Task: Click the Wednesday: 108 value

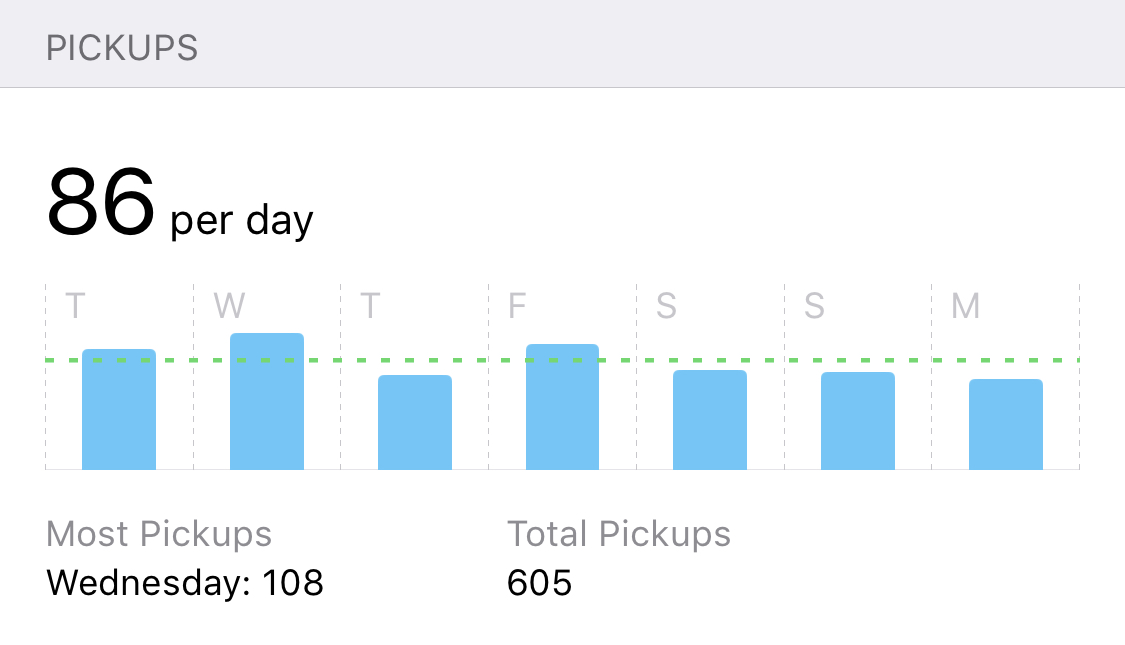Action: point(184,582)
